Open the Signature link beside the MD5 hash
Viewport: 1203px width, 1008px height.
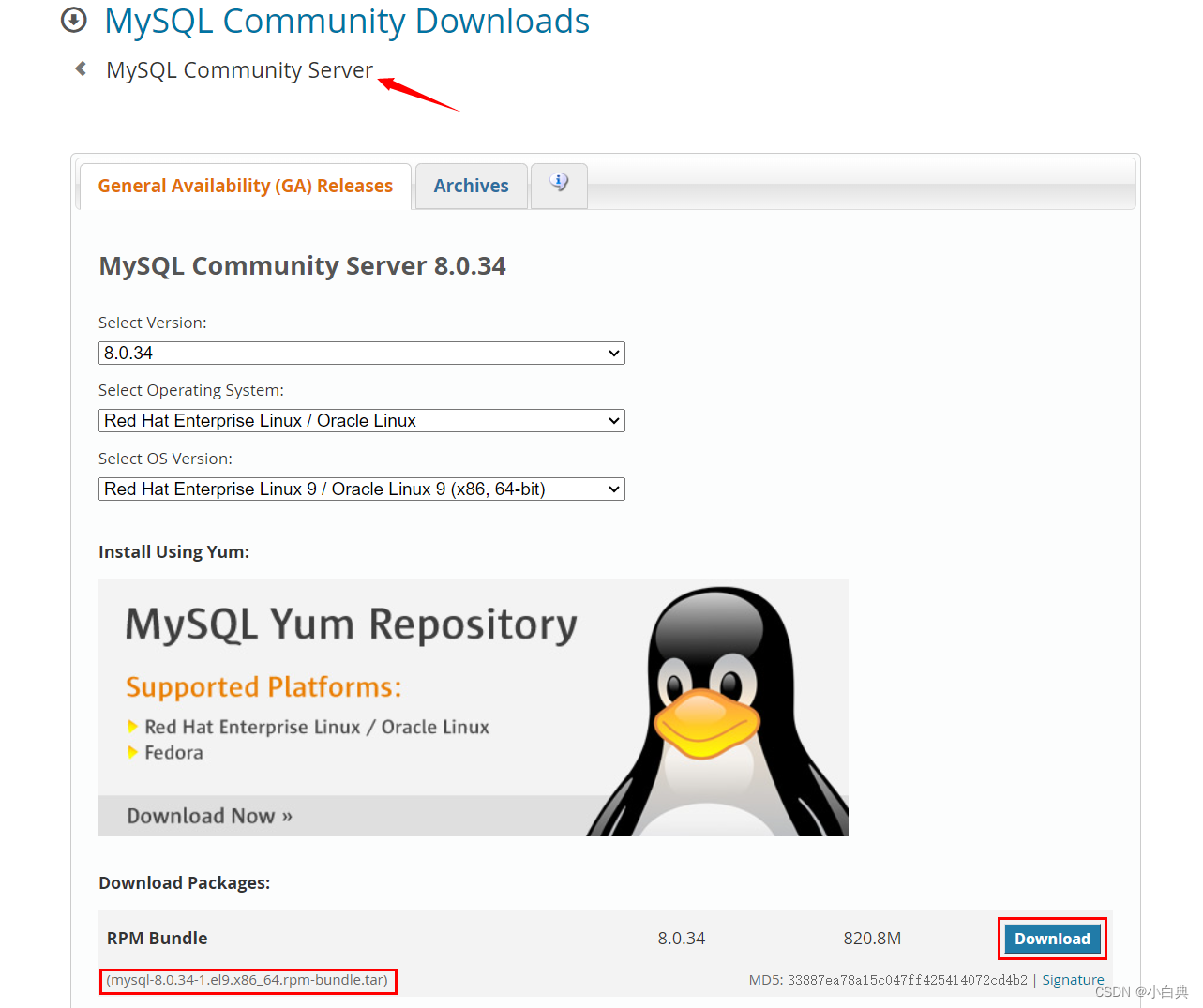(1073, 980)
